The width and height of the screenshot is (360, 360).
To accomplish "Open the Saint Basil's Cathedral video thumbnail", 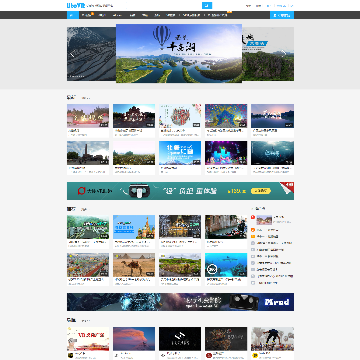I will [134, 227].
